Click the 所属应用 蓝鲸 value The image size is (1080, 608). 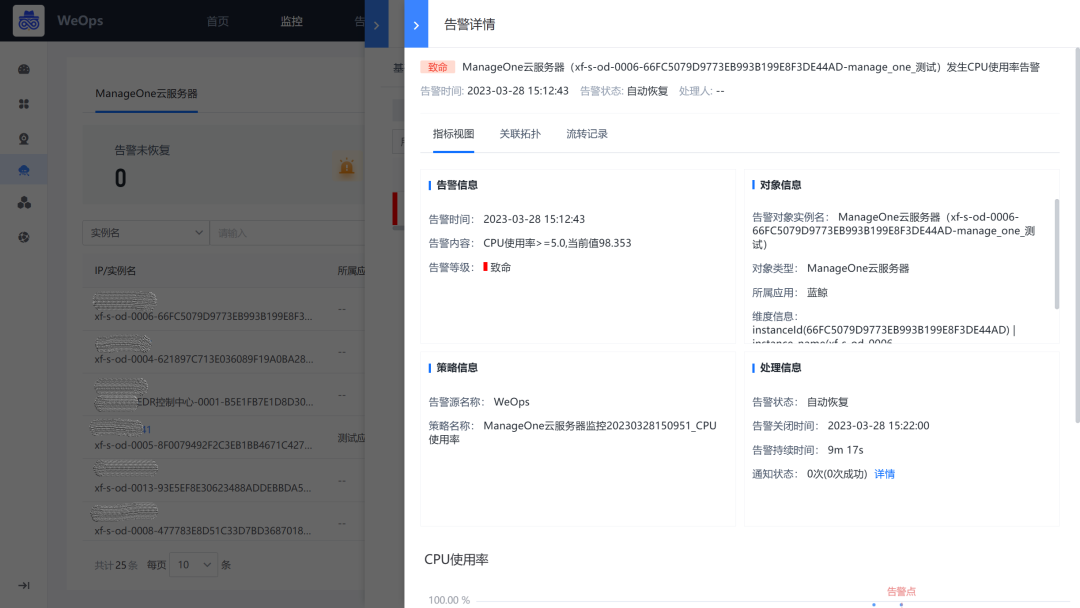click(x=817, y=293)
